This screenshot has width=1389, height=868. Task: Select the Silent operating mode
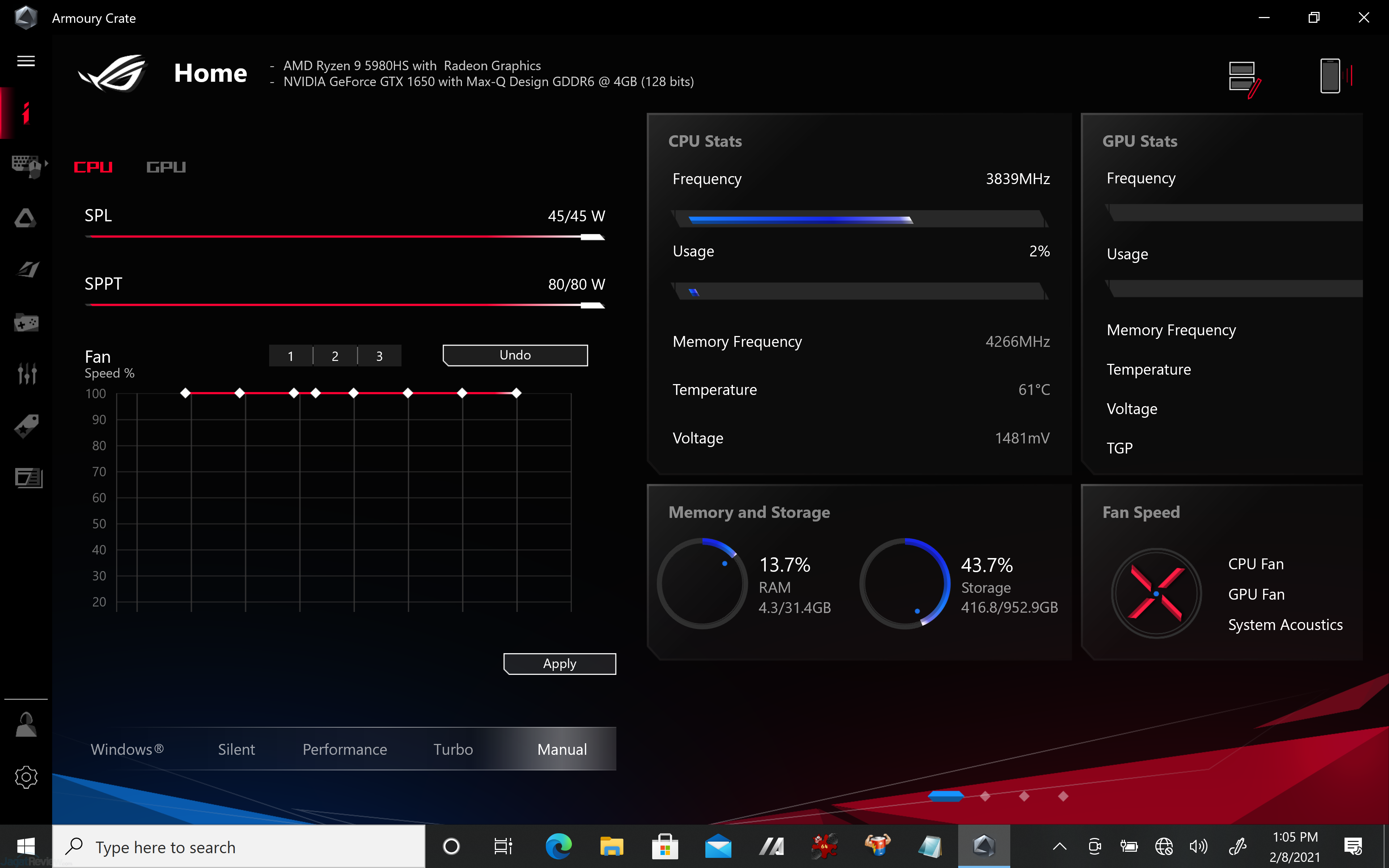(x=236, y=749)
